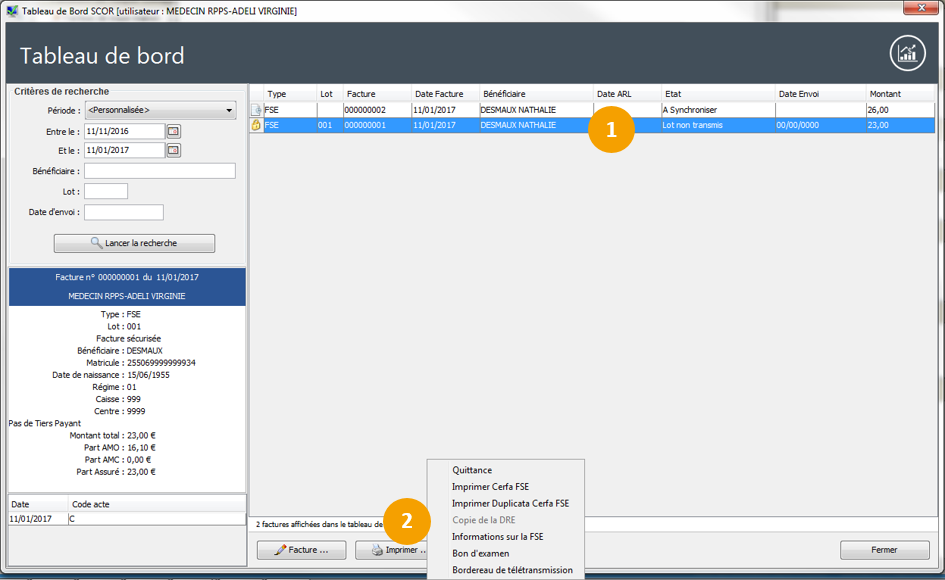Click the Bénéficiaire search input field
945x580 pixels.
pyautogui.click(x=159, y=171)
